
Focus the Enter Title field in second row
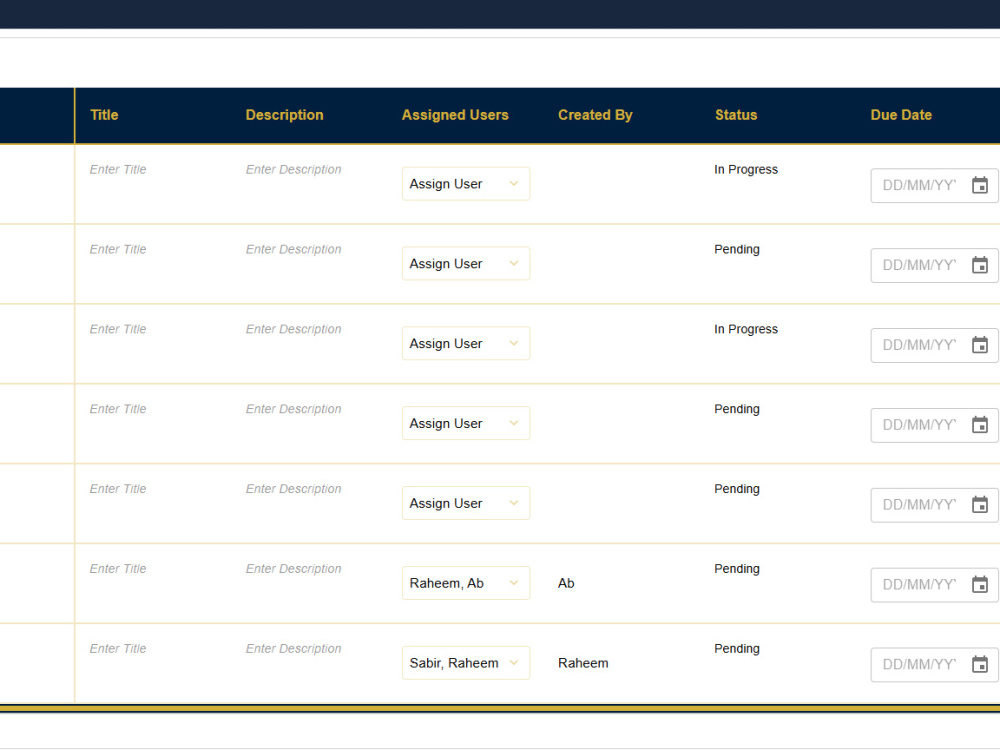(x=118, y=249)
